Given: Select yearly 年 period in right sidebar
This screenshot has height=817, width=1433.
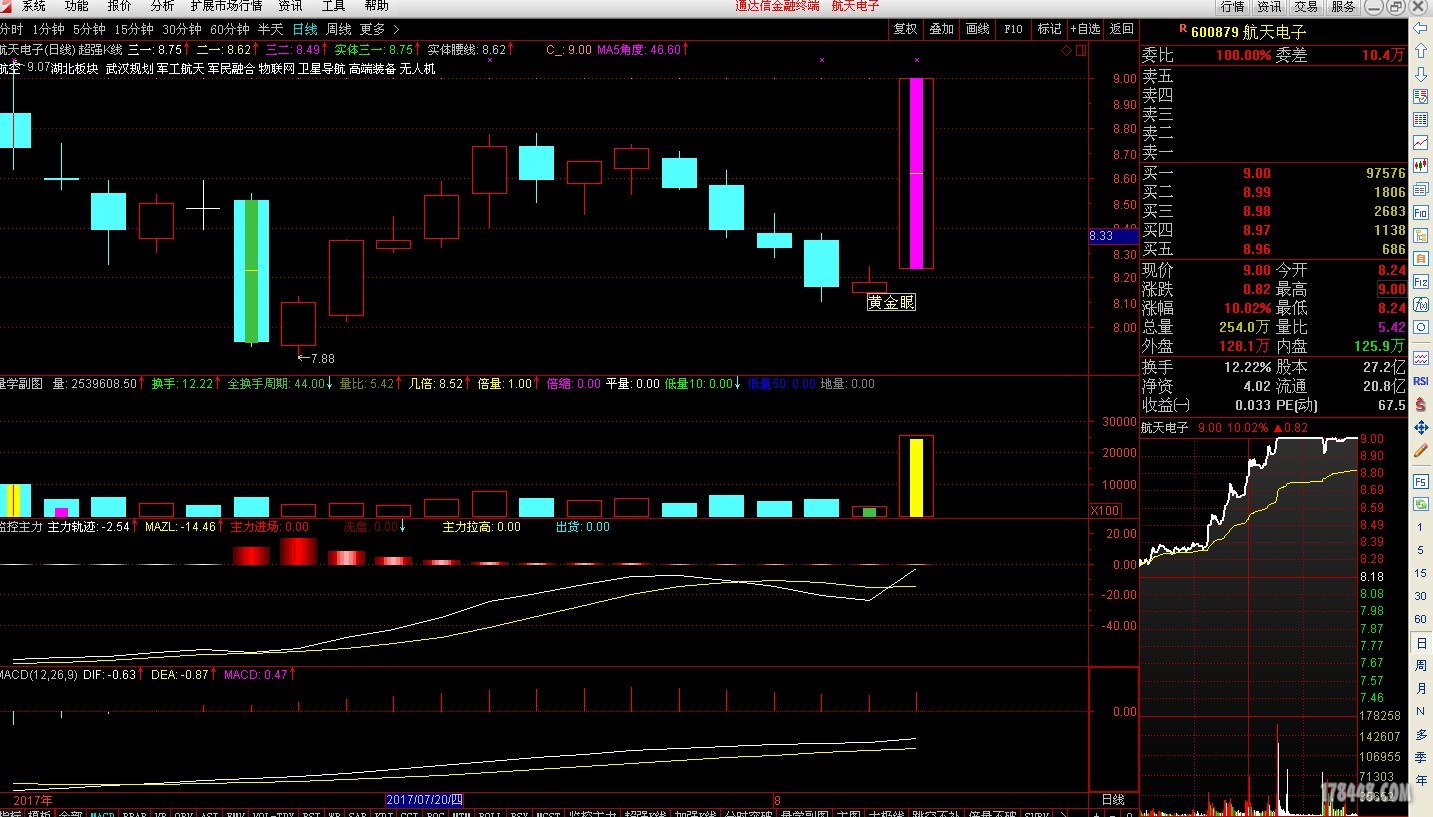Looking at the screenshot, I should pyautogui.click(x=1421, y=780).
